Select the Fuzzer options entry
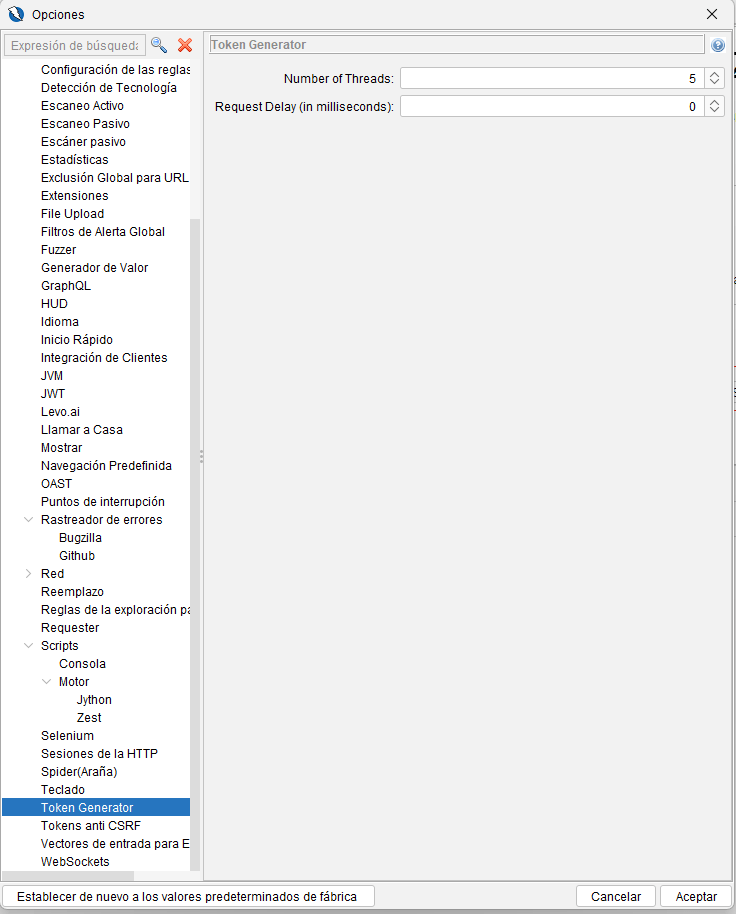 click(x=58, y=250)
